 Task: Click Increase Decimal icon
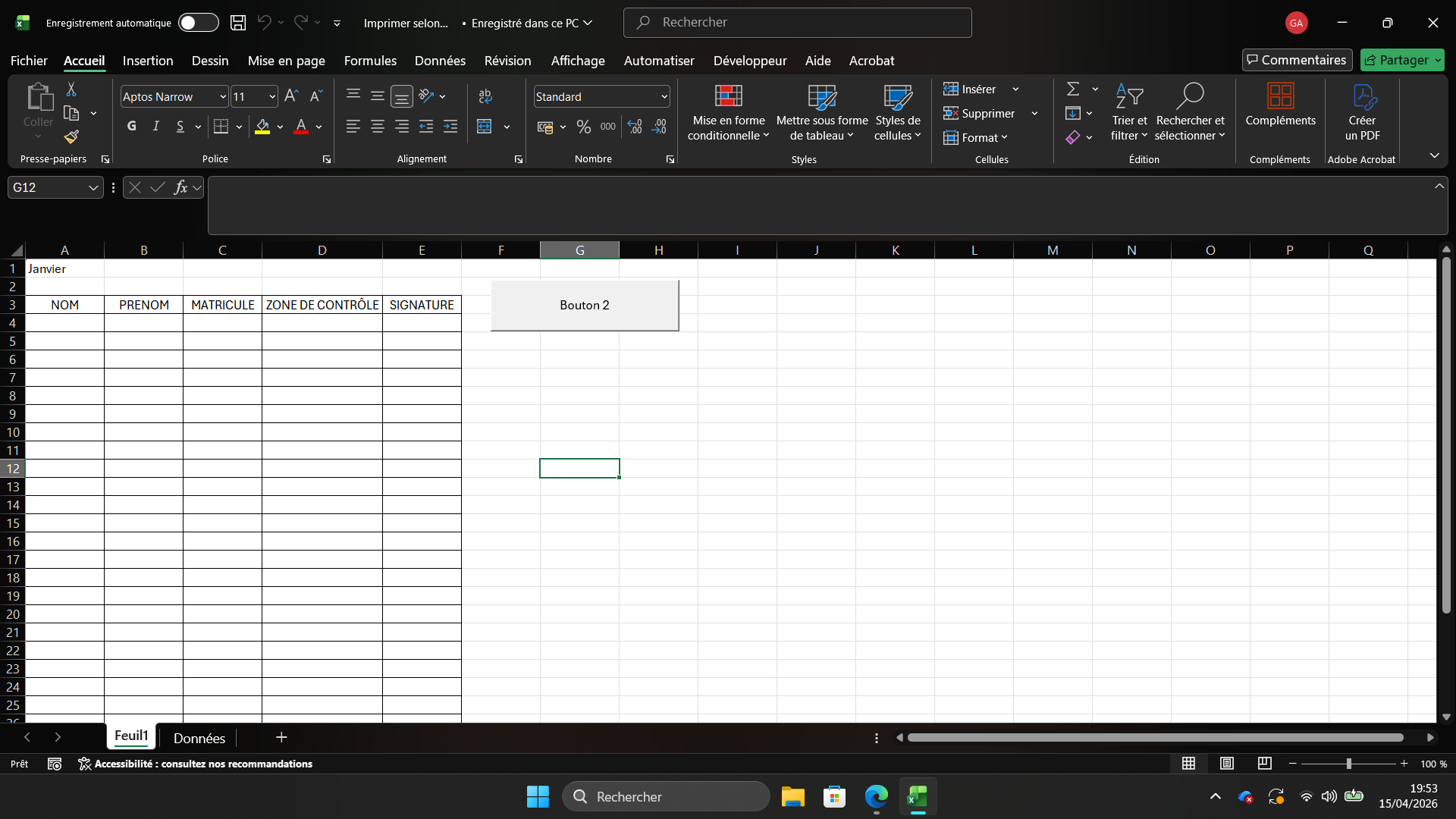[x=635, y=127]
